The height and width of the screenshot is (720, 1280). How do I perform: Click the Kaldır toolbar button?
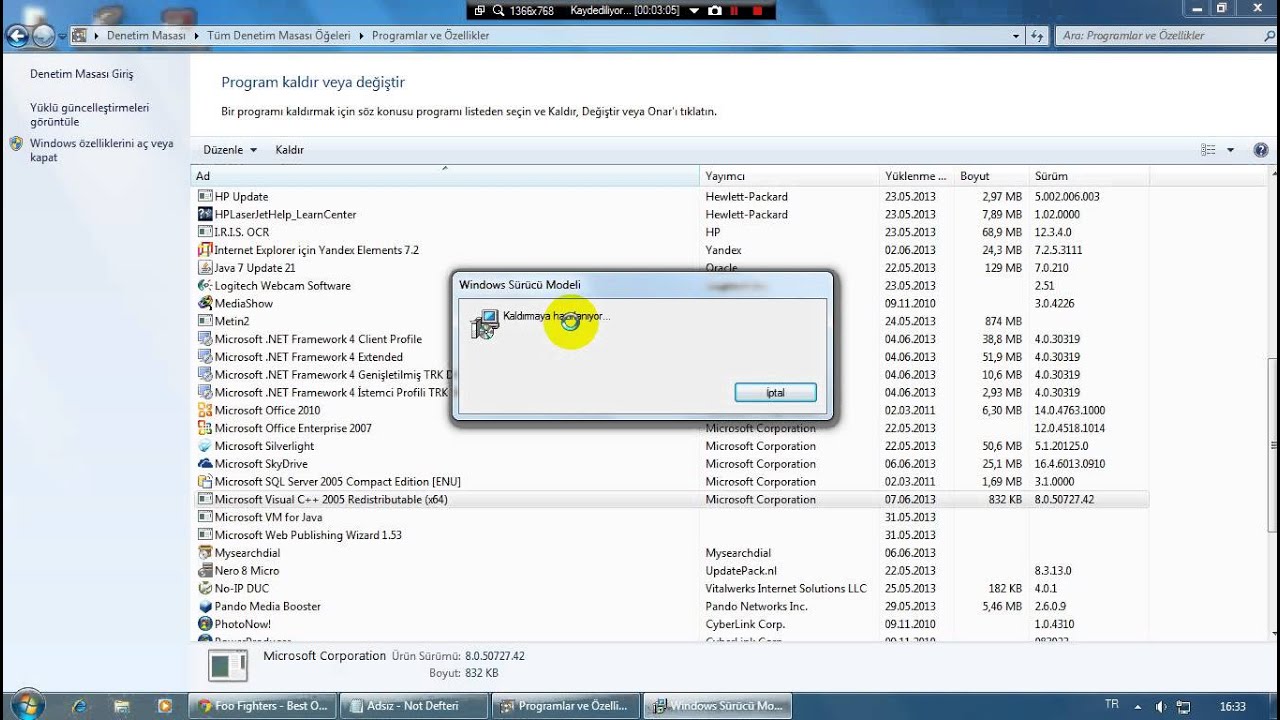pos(290,150)
